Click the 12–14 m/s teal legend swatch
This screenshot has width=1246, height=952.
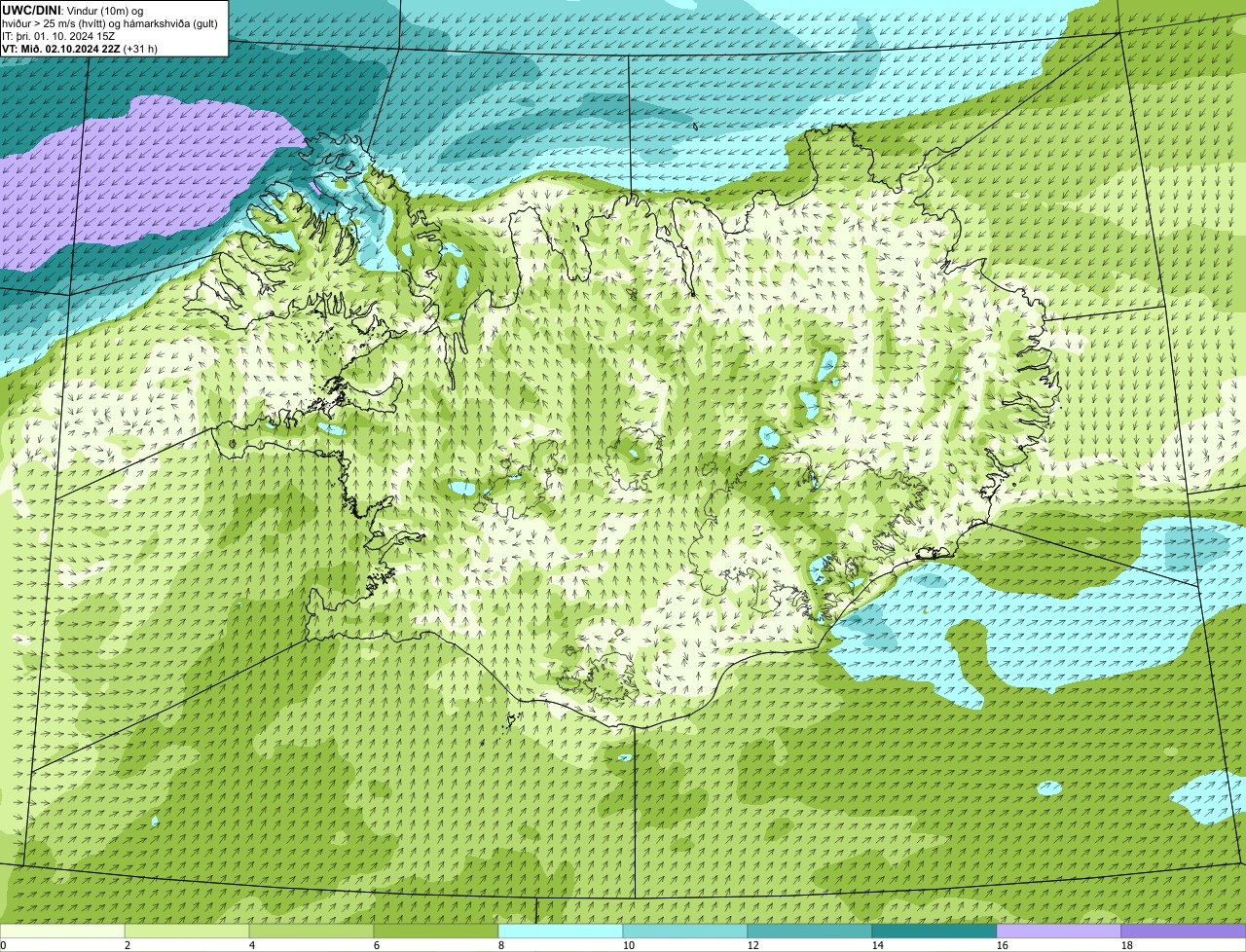[810, 931]
